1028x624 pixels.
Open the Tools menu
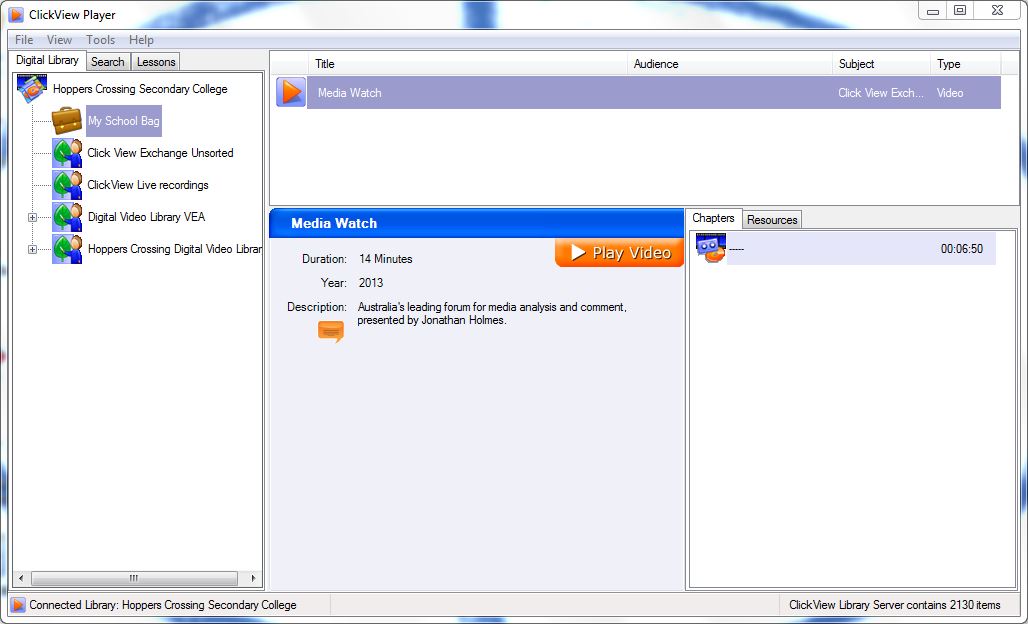pyautogui.click(x=100, y=40)
